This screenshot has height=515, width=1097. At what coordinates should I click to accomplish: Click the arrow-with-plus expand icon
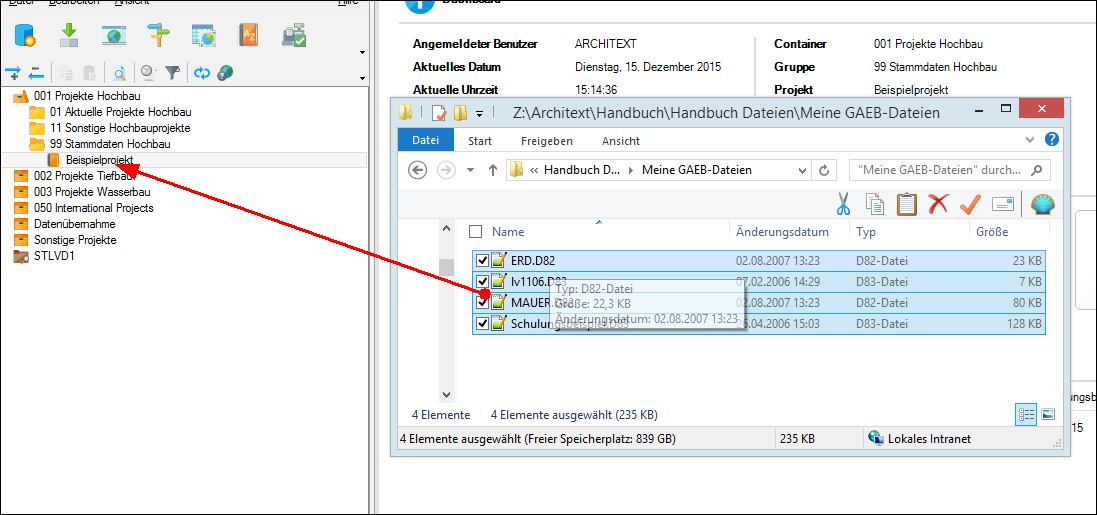coord(13,72)
